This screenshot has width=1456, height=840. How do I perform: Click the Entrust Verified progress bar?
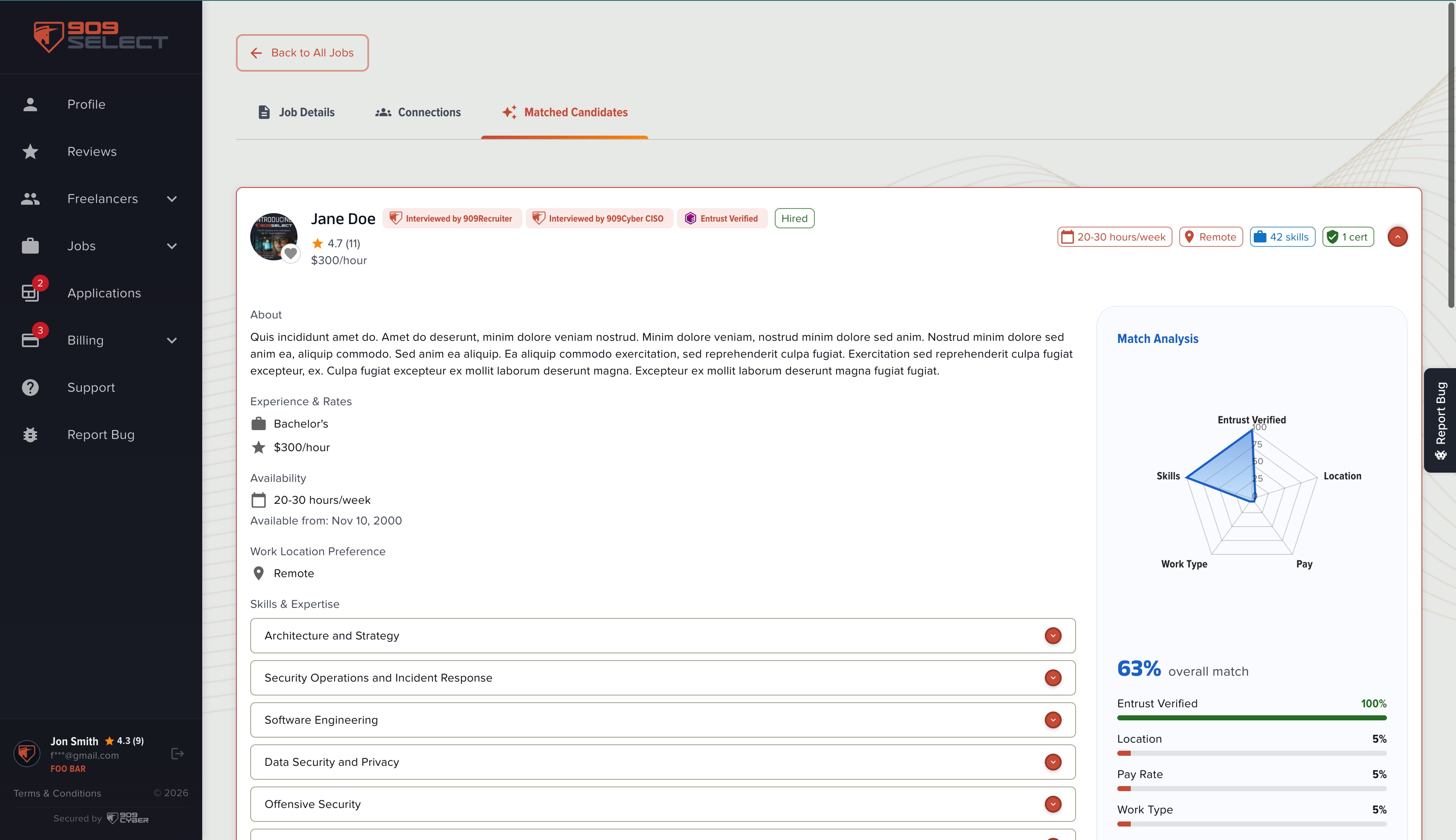point(1252,717)
